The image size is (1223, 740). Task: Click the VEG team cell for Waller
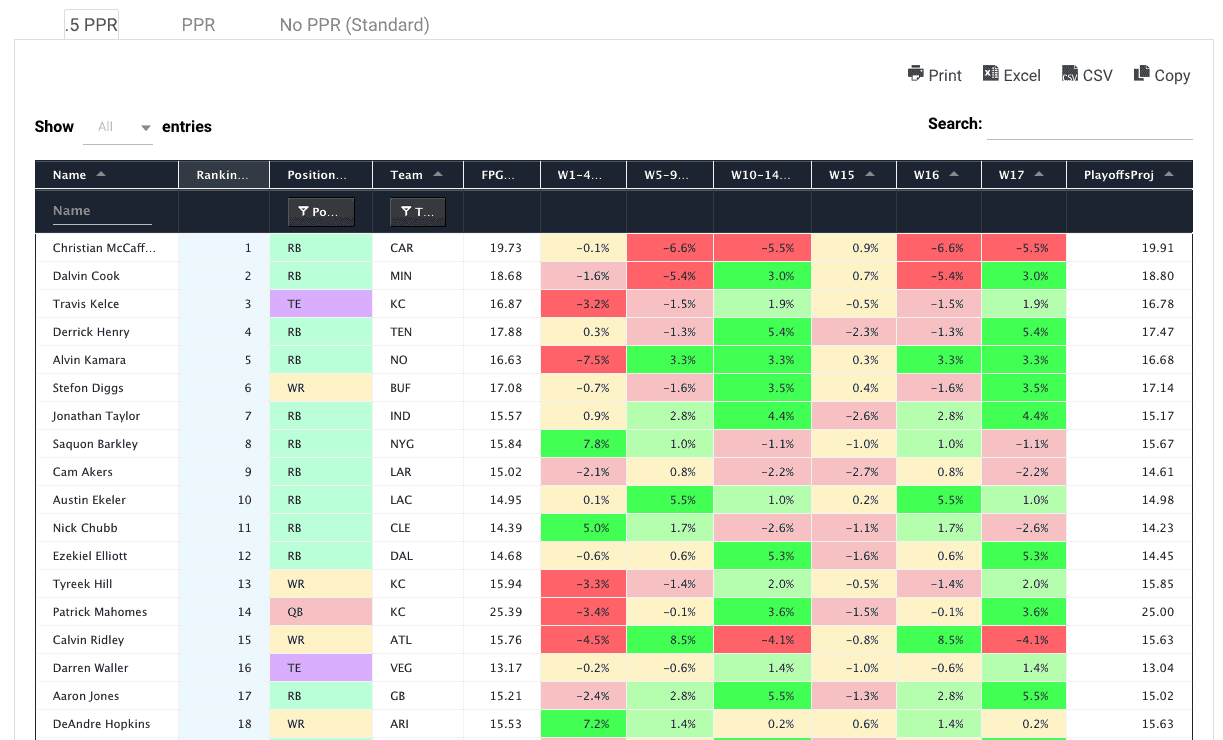pyautogui.click(x=418, y=668)
